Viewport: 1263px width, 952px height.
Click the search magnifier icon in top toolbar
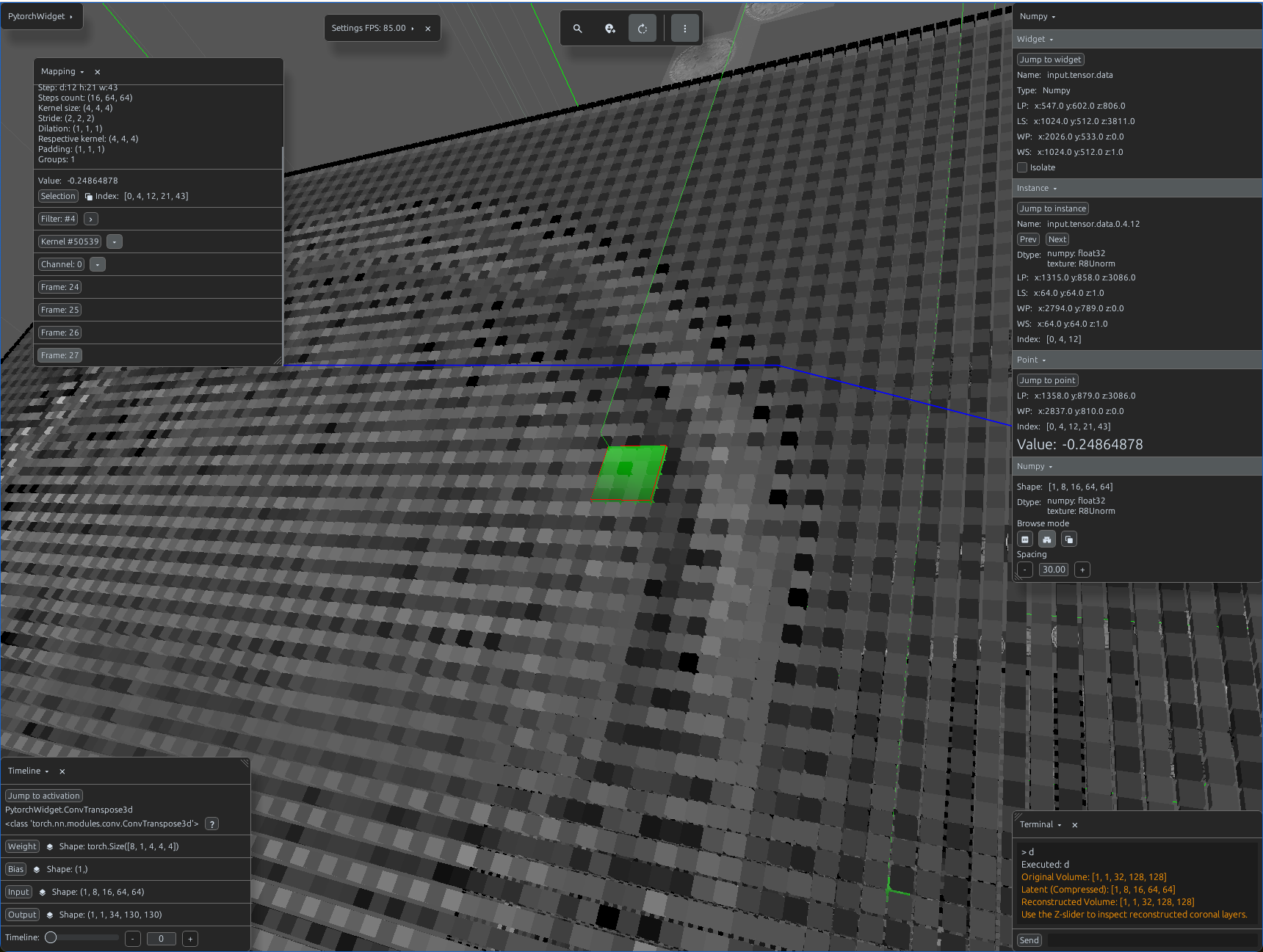click(x=578, y=29)
